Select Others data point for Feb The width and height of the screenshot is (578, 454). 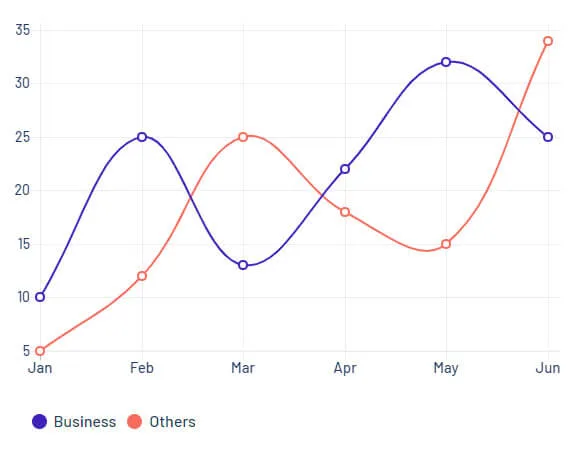tap(142, 276)
